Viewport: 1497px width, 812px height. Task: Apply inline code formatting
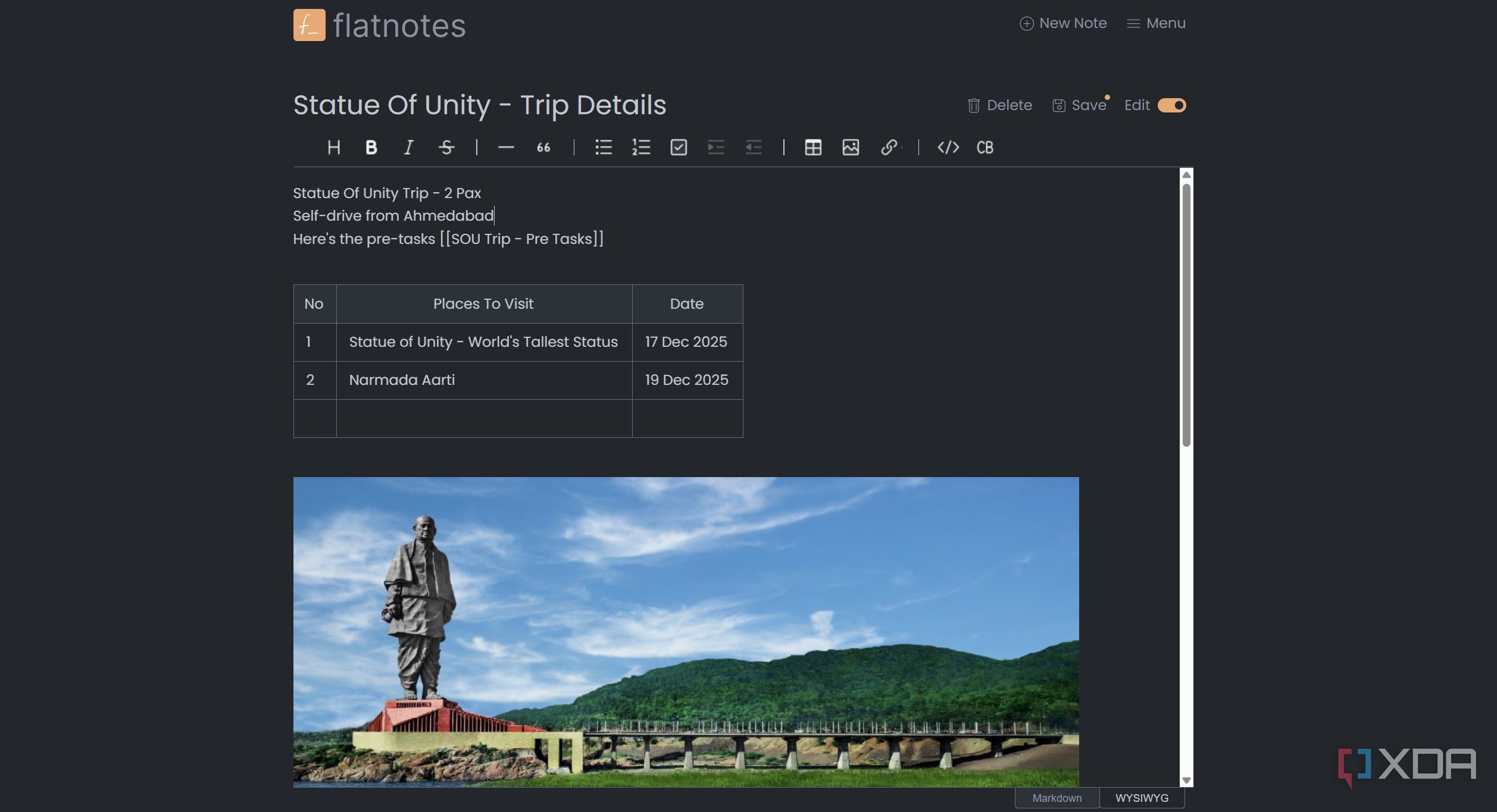[x=948, y=148]
